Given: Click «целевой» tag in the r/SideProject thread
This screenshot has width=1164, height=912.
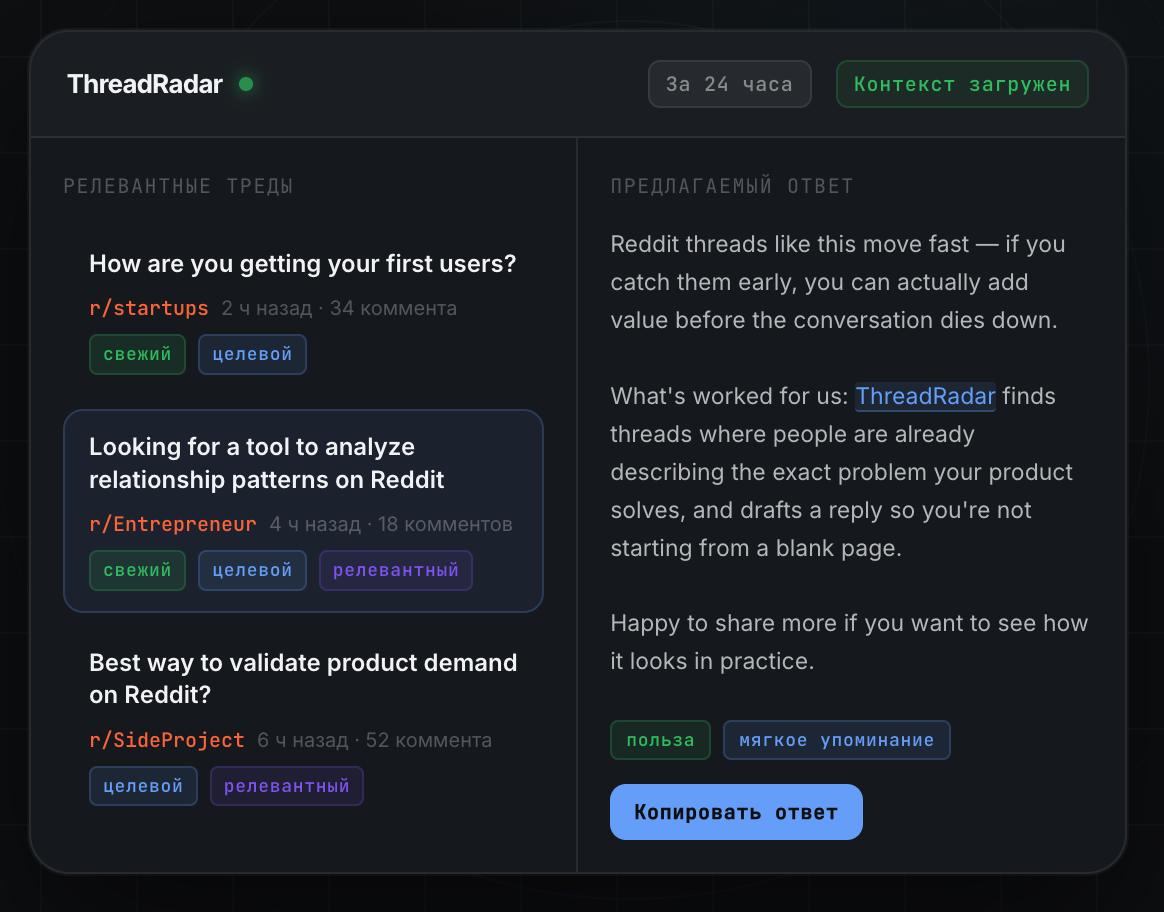Looking at the screenshot, I should [x=143, y=786].
